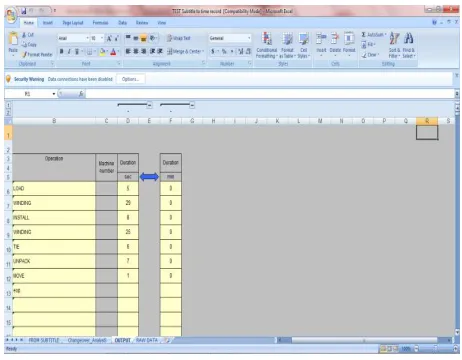Click the Save icon in the Quick Access Toolbar
This screenshot has width=462, height=360.
pyautogui.click(x=24, y=11)
